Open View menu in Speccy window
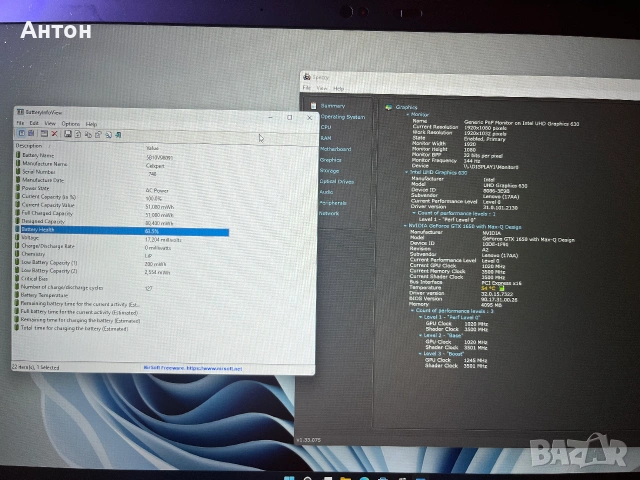 (x=322, y=88)
